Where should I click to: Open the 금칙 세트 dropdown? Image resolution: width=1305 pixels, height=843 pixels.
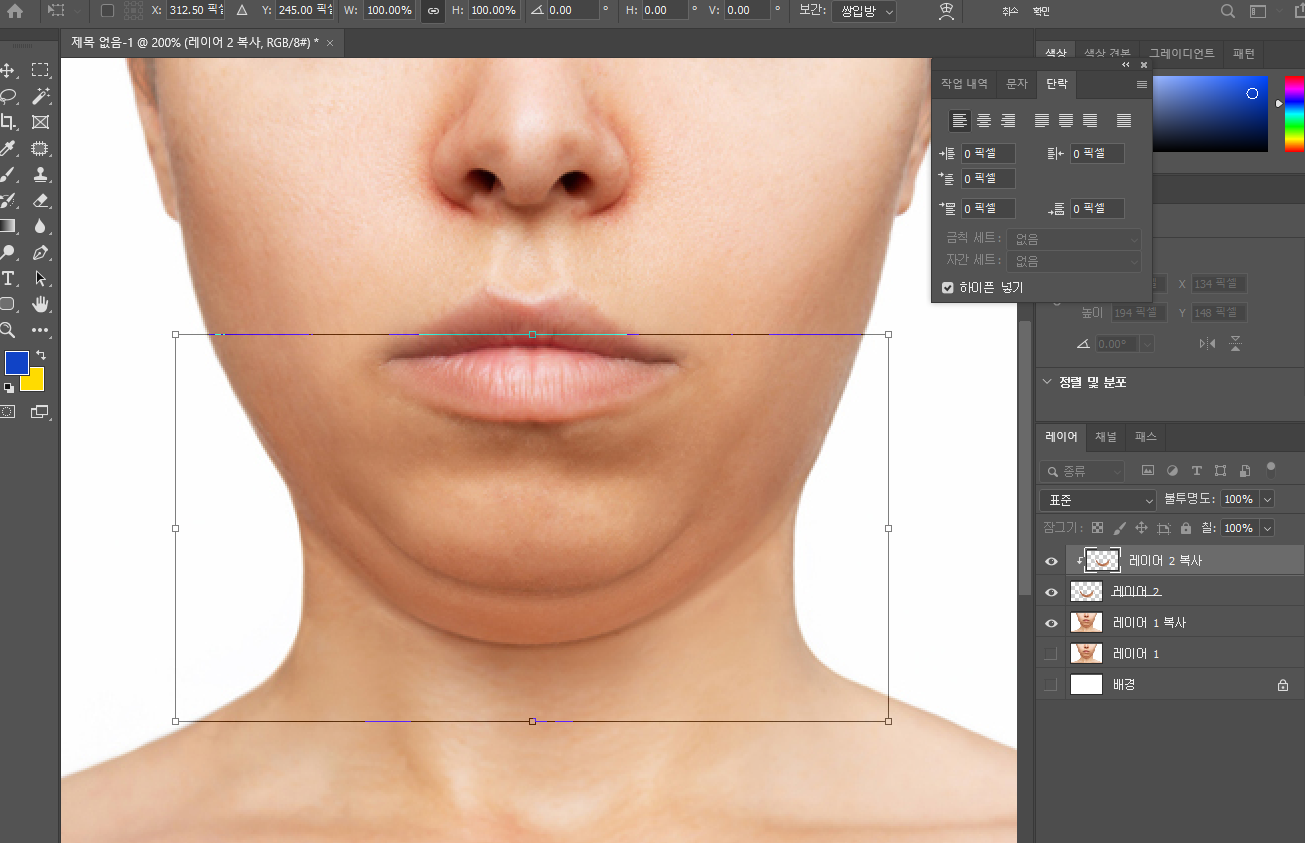pyautogui.click(x=1074, y=239)
